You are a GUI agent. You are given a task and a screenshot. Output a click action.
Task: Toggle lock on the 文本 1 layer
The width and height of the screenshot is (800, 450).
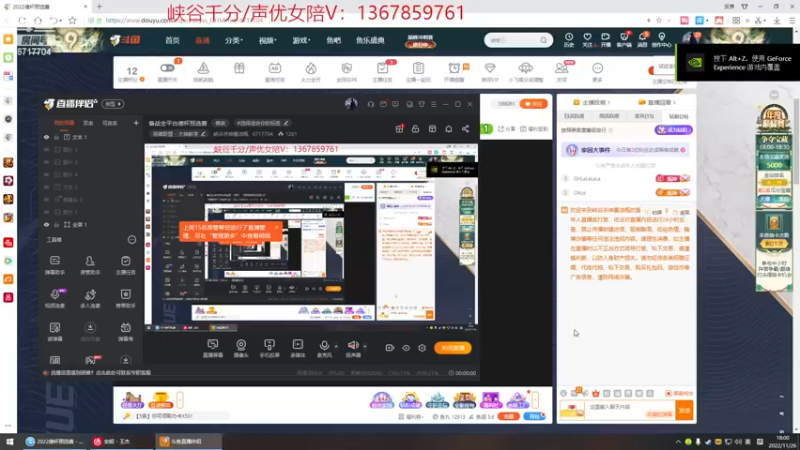tap(57, 137)
